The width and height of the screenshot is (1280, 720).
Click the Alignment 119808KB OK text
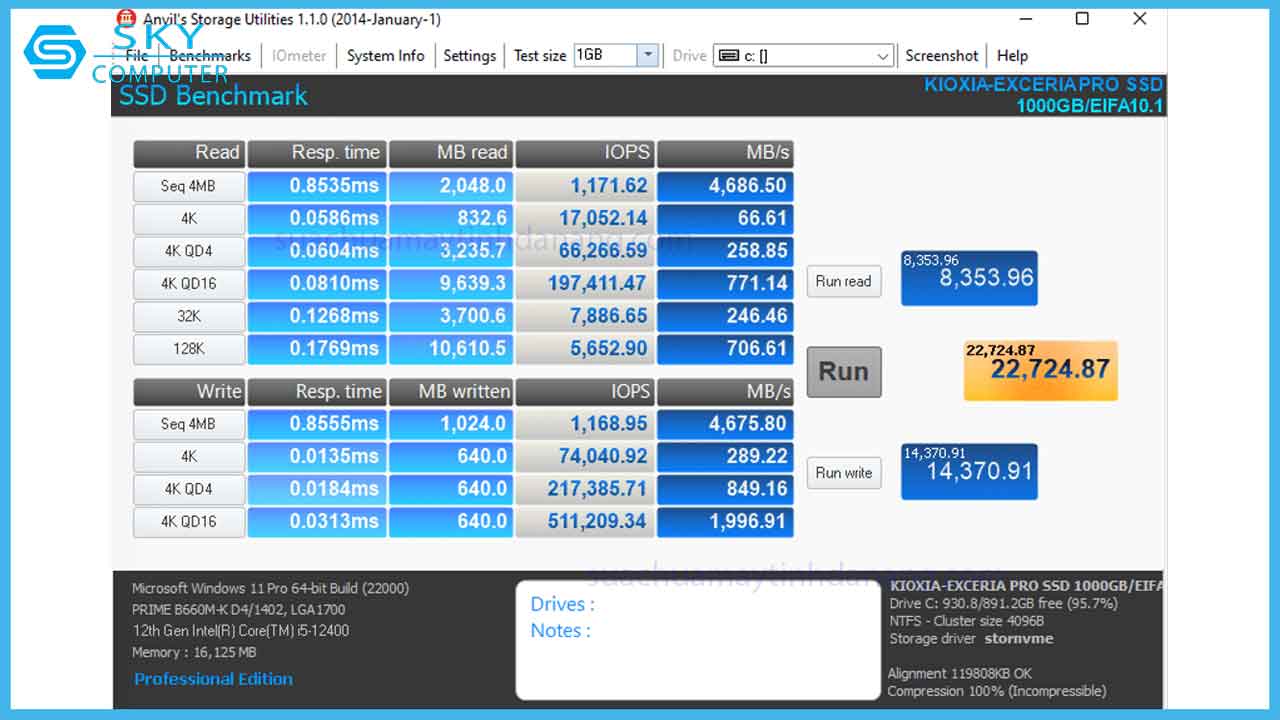pos(959,674)
